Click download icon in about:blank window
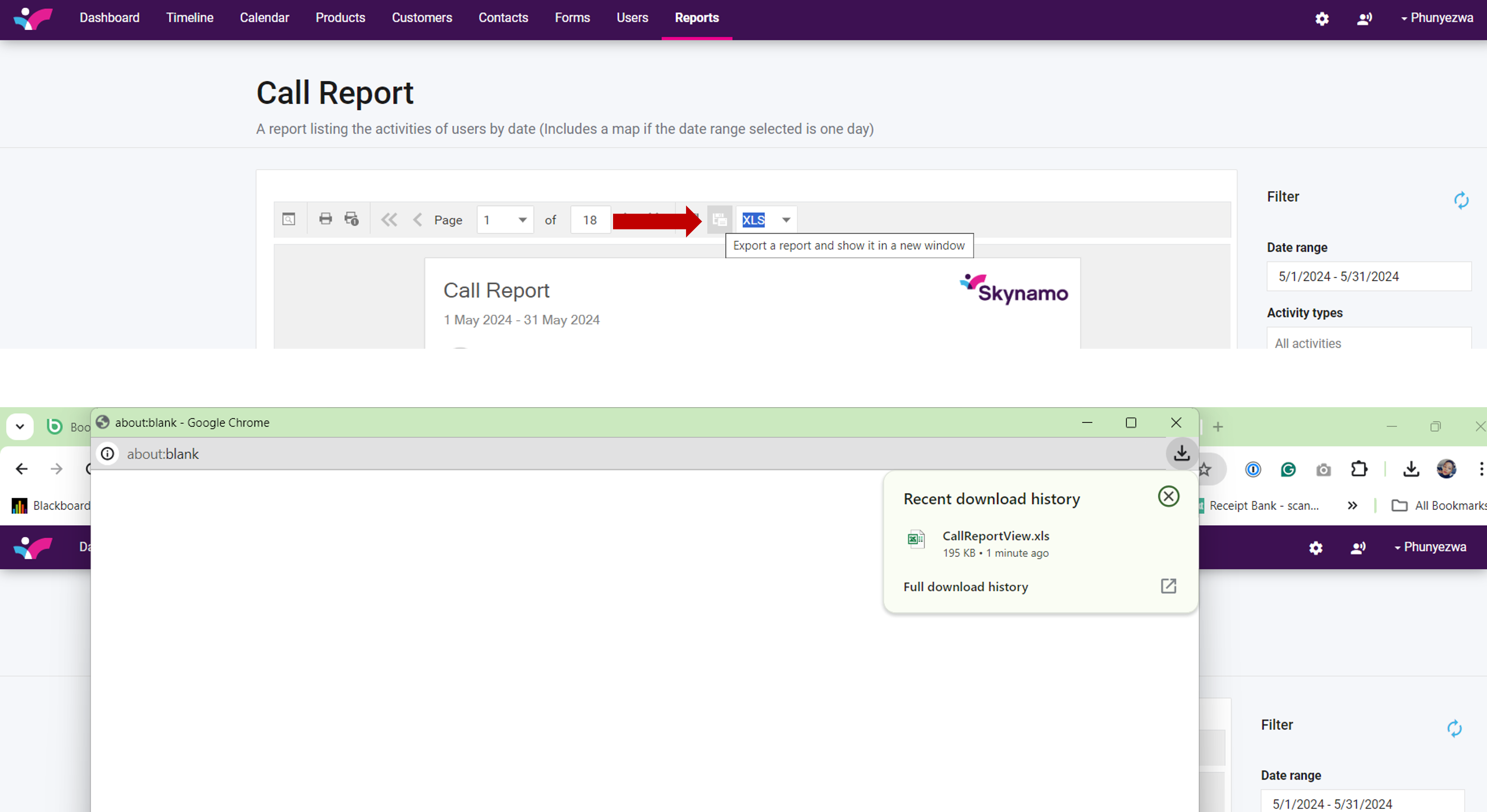Viewport: 1487px width, 812px height. coord(1181,453)
